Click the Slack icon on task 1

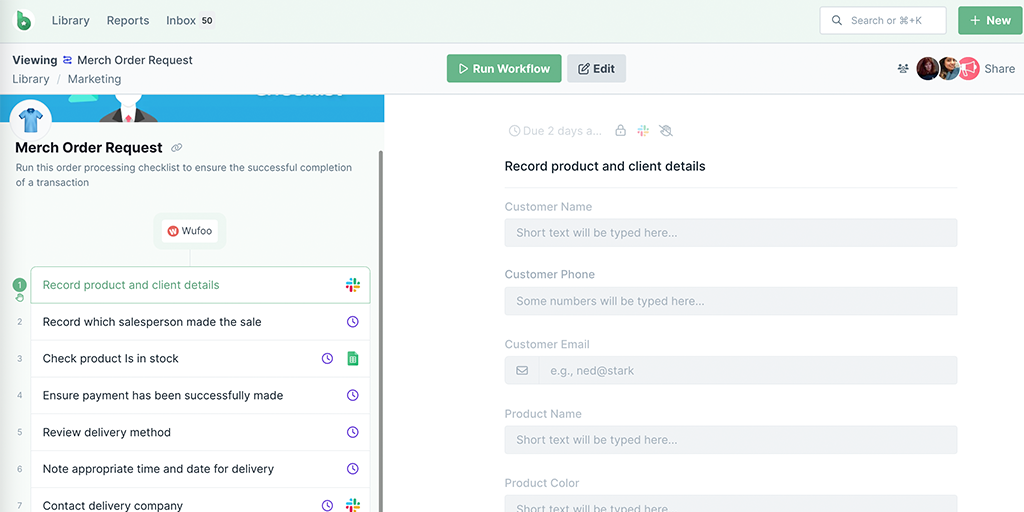[352, 285]
